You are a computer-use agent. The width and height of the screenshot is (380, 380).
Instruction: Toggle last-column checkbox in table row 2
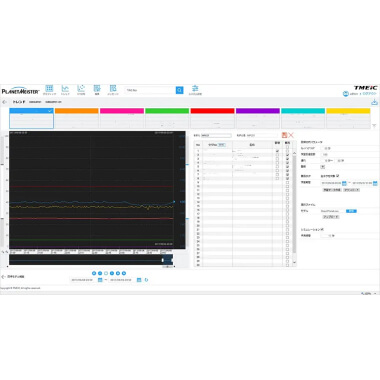[x=287, y=155]
